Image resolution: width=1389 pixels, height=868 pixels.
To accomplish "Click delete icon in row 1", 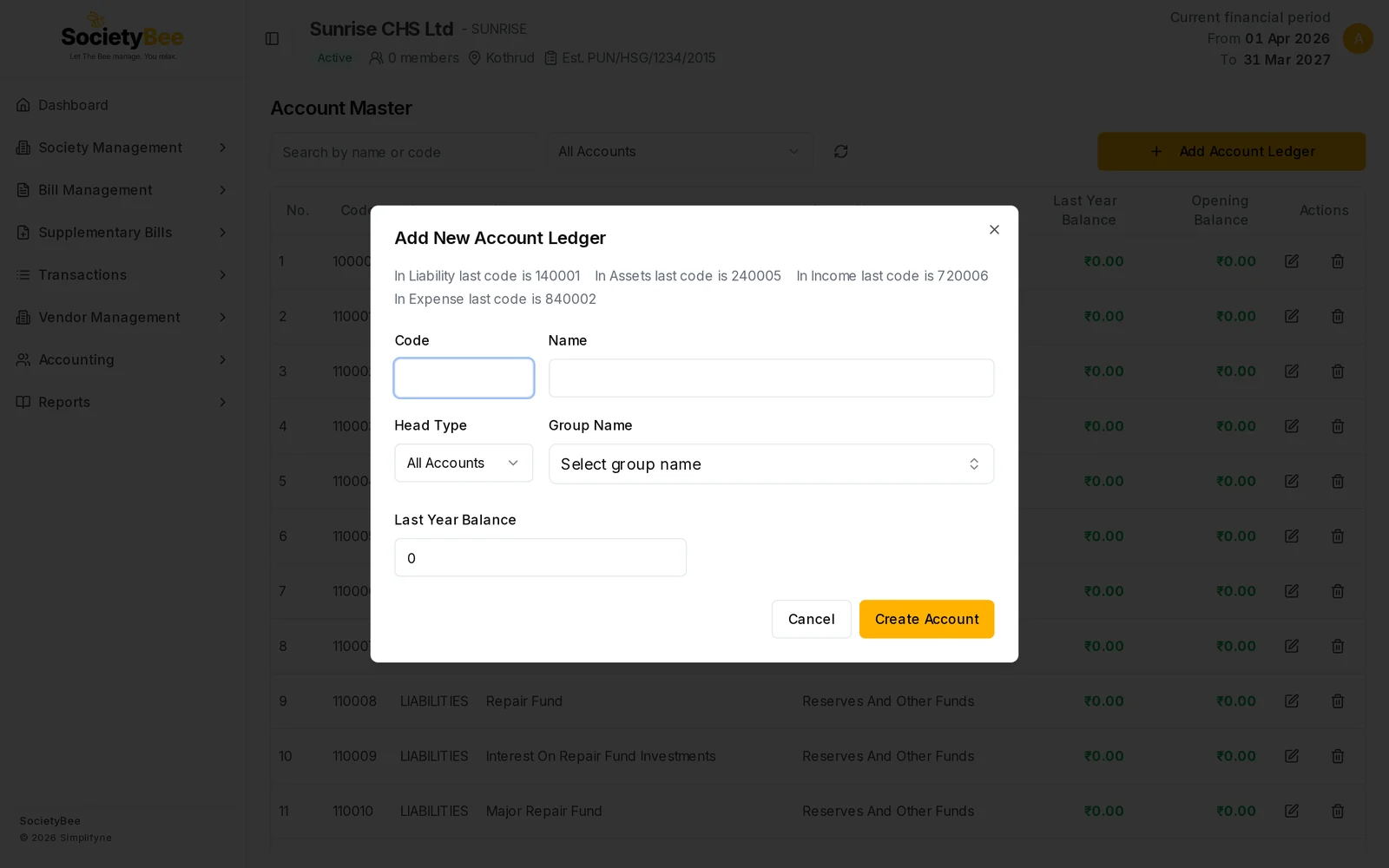I will [1338, 261].
